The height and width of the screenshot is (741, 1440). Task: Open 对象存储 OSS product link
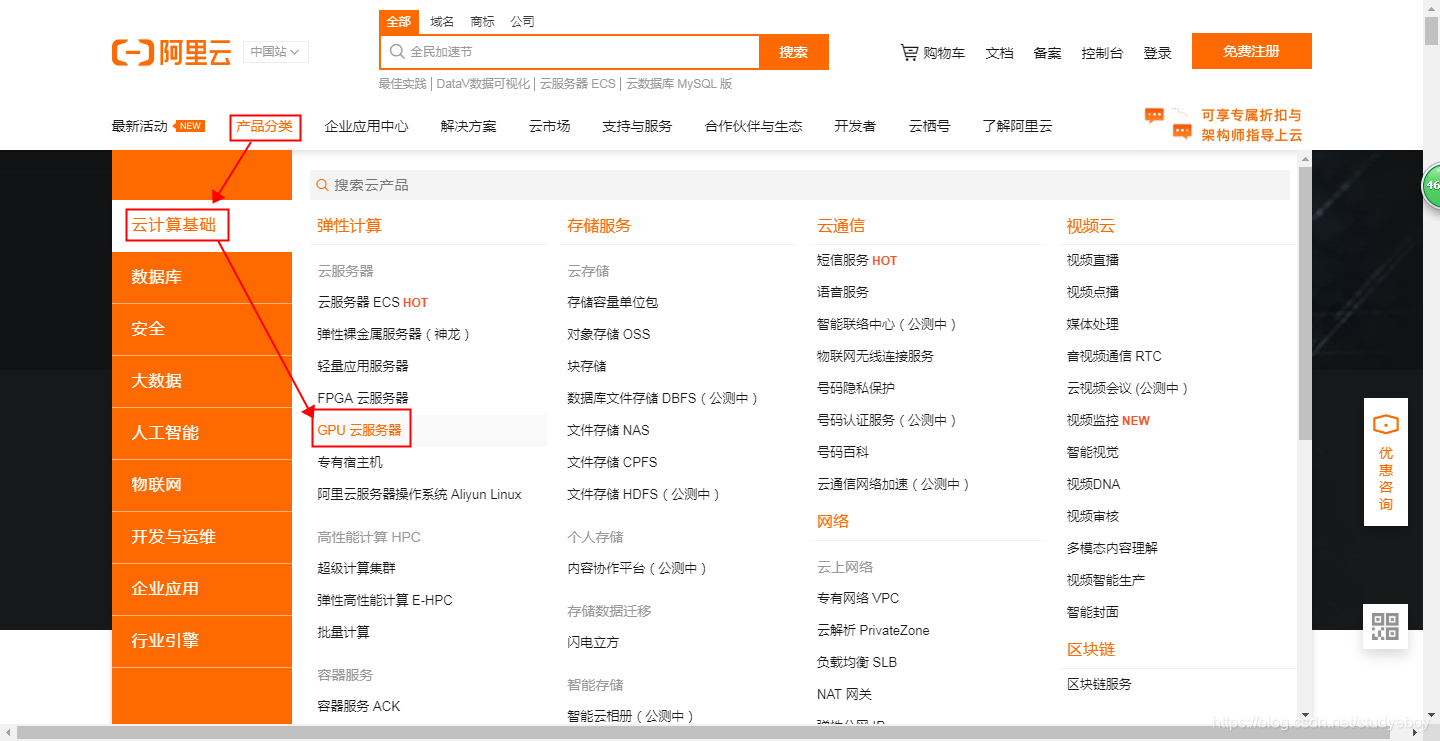(x=608, y=334)
